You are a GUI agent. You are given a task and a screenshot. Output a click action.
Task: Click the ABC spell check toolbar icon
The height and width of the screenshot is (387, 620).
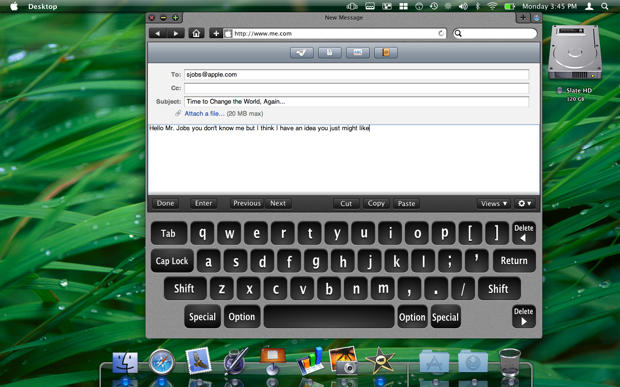(358, 53)
